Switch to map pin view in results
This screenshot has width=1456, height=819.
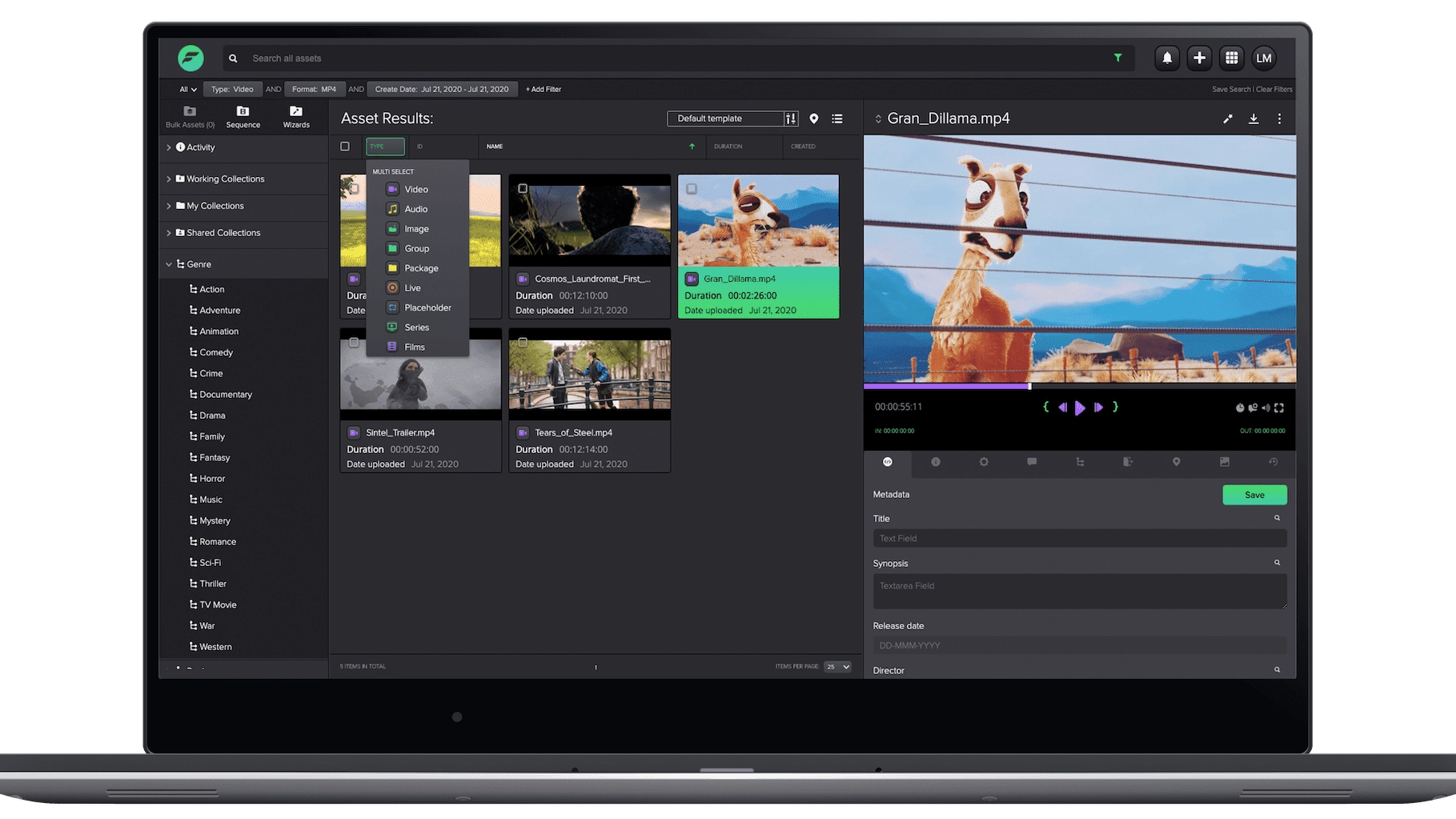(x=814, y=118)
